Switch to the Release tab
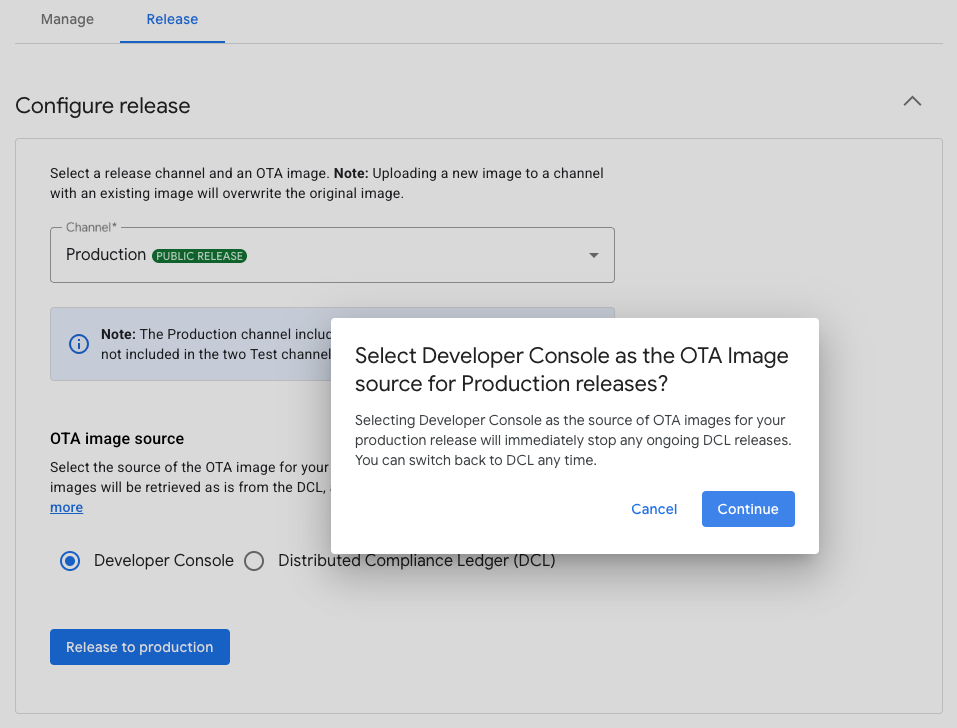The width and height of the screenshot is (957, 728). click(172, 19)
